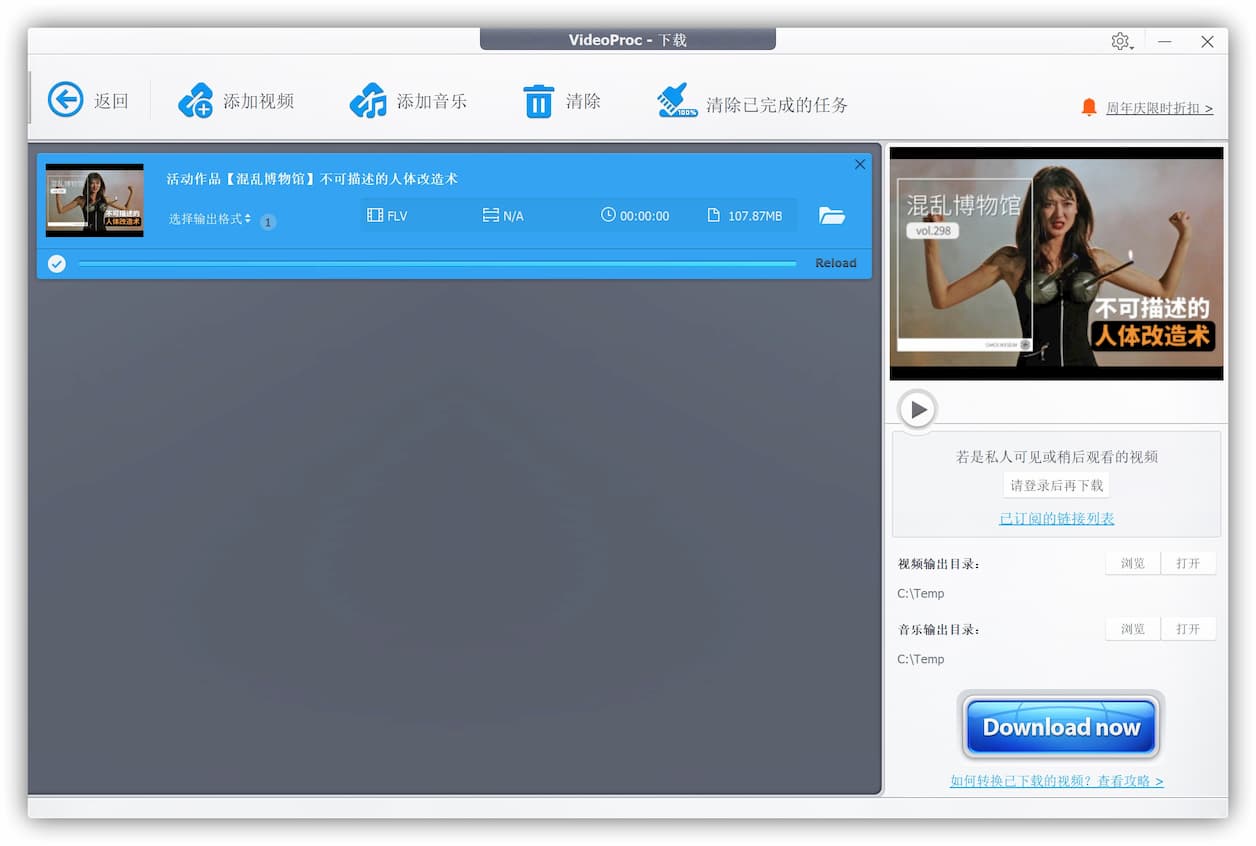Image resolution: width=1256 pixels, height=846 pixels.
Task: Open the settings gear menu
Action: coord(1121,41)
